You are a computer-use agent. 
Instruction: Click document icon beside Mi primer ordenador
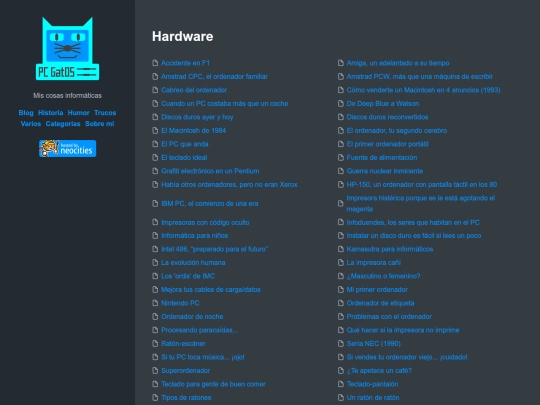(x=341, y=290)
